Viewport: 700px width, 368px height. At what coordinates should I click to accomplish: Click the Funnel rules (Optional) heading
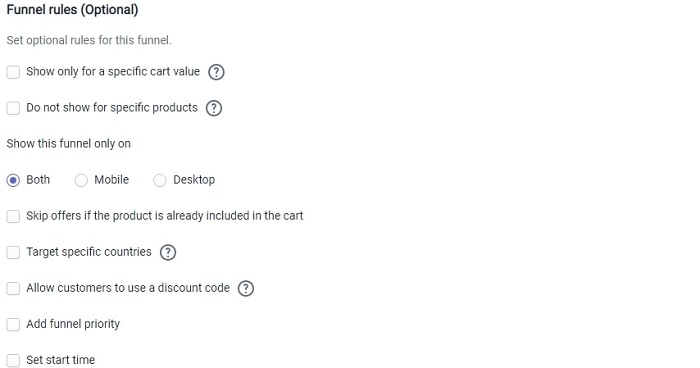(72, 10)
